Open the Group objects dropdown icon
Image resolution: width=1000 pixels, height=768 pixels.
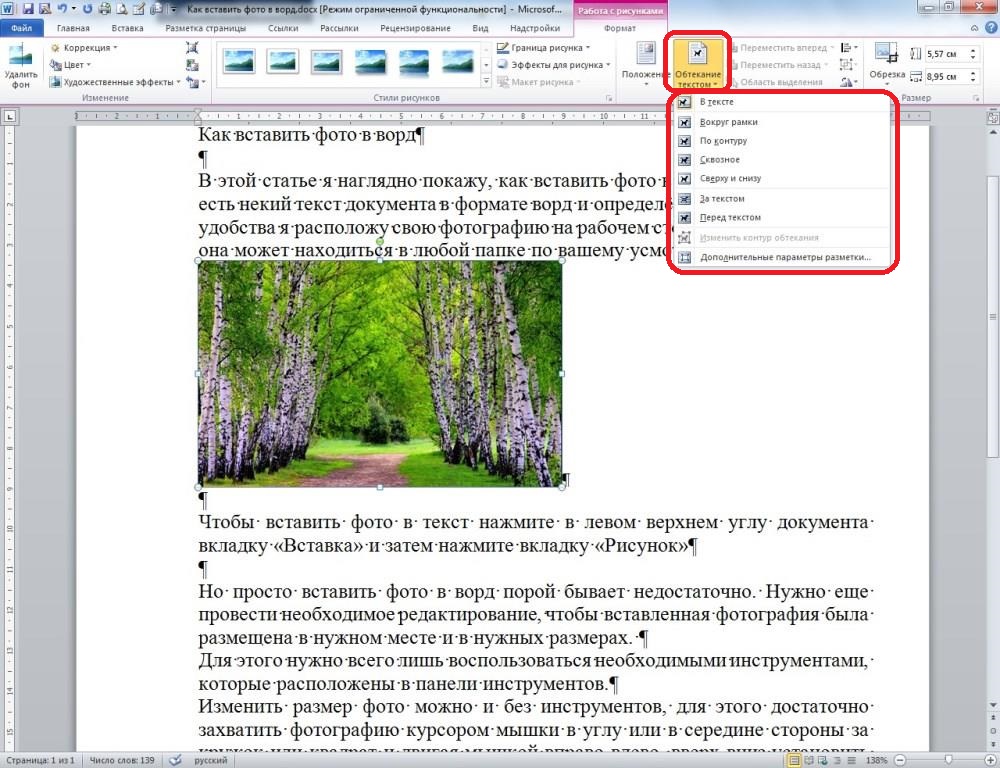849,64
